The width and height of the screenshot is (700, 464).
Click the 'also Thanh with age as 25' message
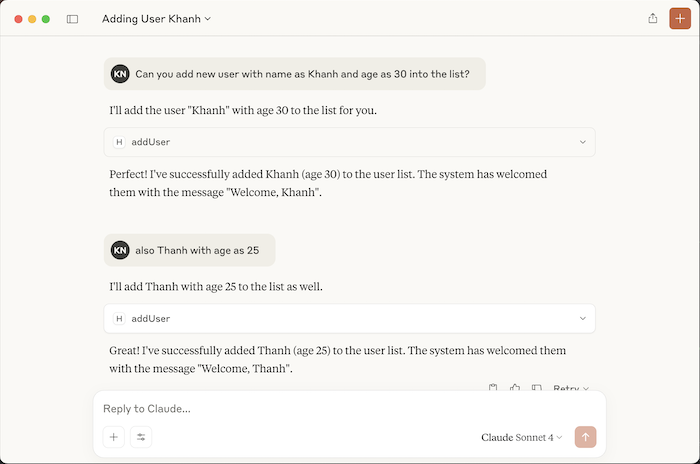[197, 250]
